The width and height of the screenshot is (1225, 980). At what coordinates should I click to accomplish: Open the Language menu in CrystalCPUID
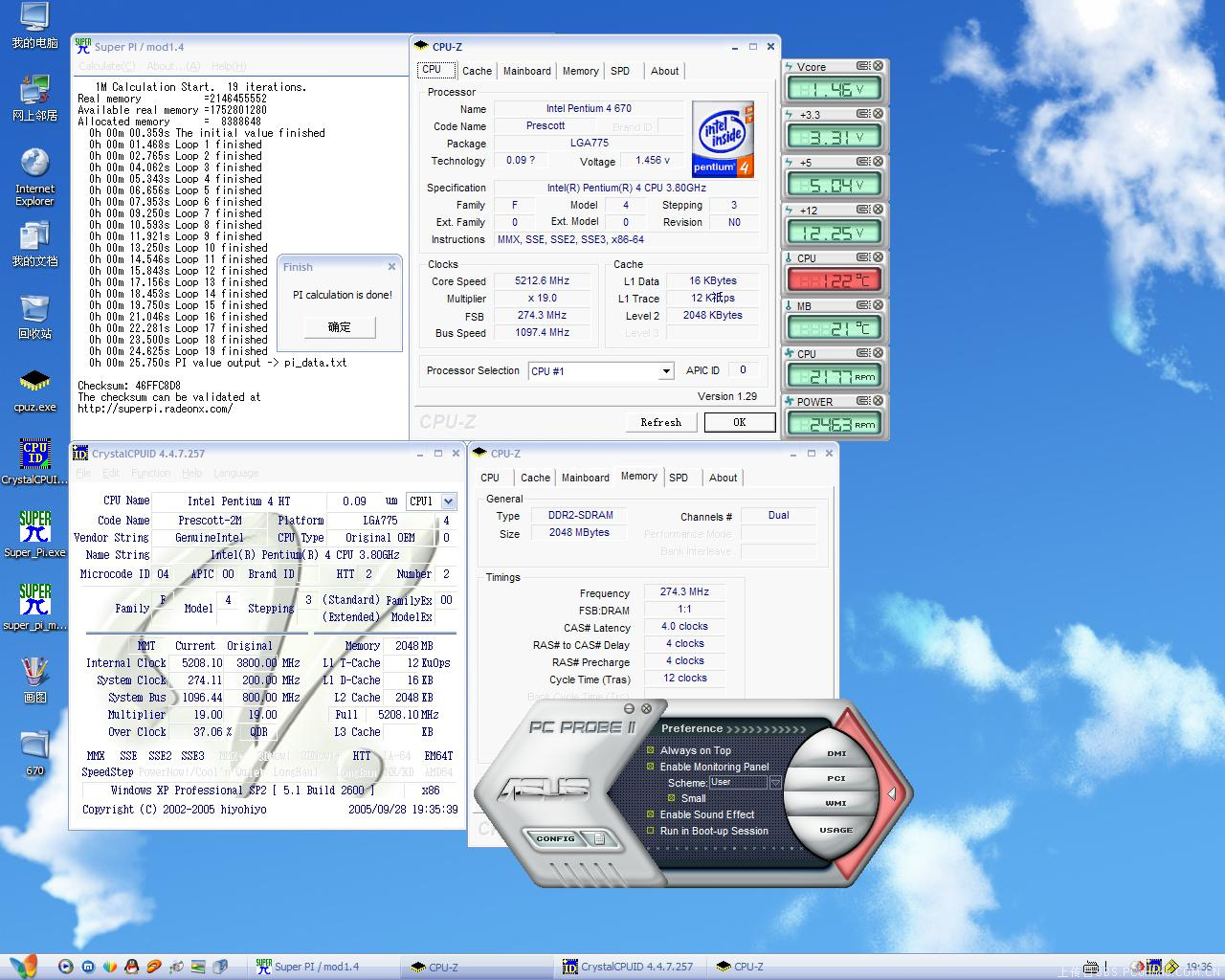click(x=236, y=473)
